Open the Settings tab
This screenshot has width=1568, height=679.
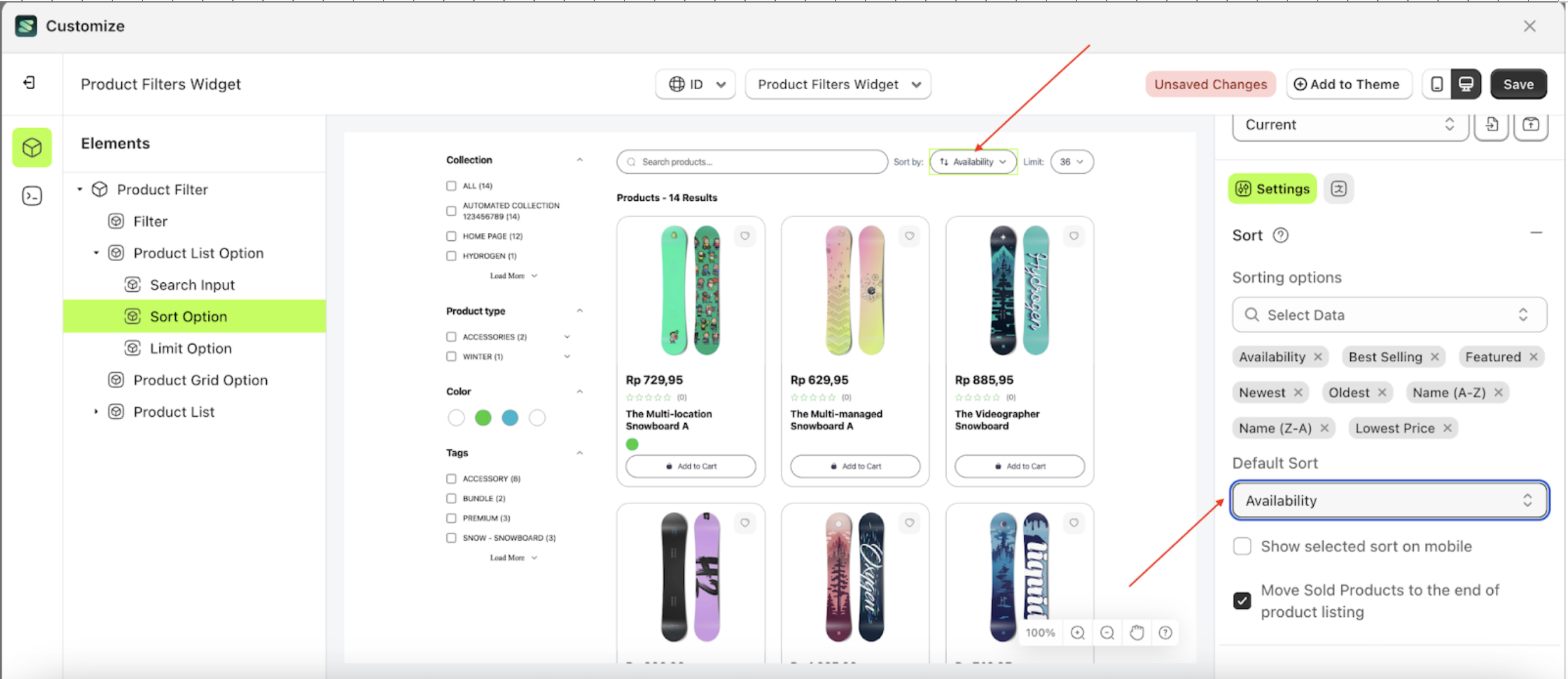1272,189
